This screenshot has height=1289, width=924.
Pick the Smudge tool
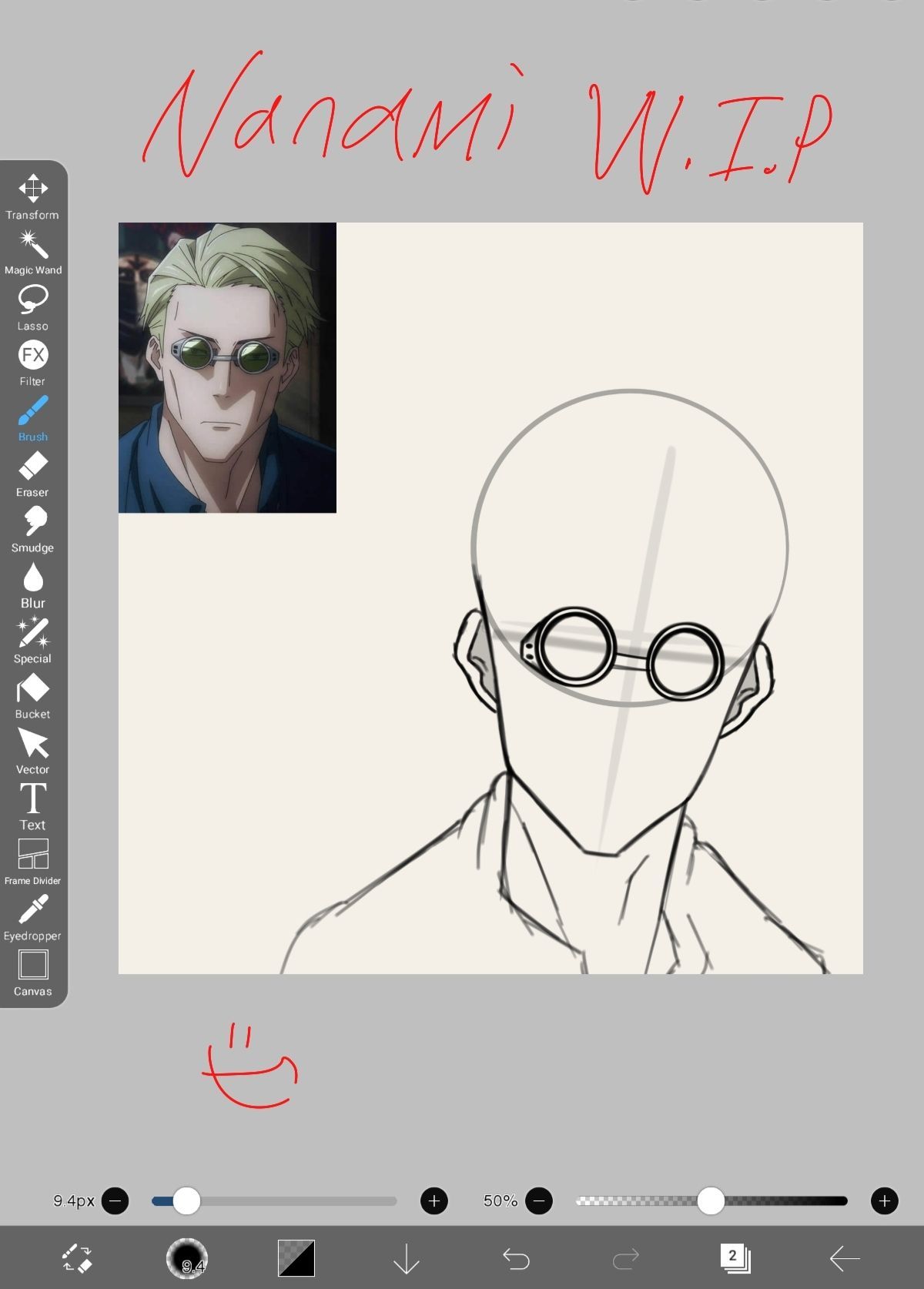(x=32, y=529)
